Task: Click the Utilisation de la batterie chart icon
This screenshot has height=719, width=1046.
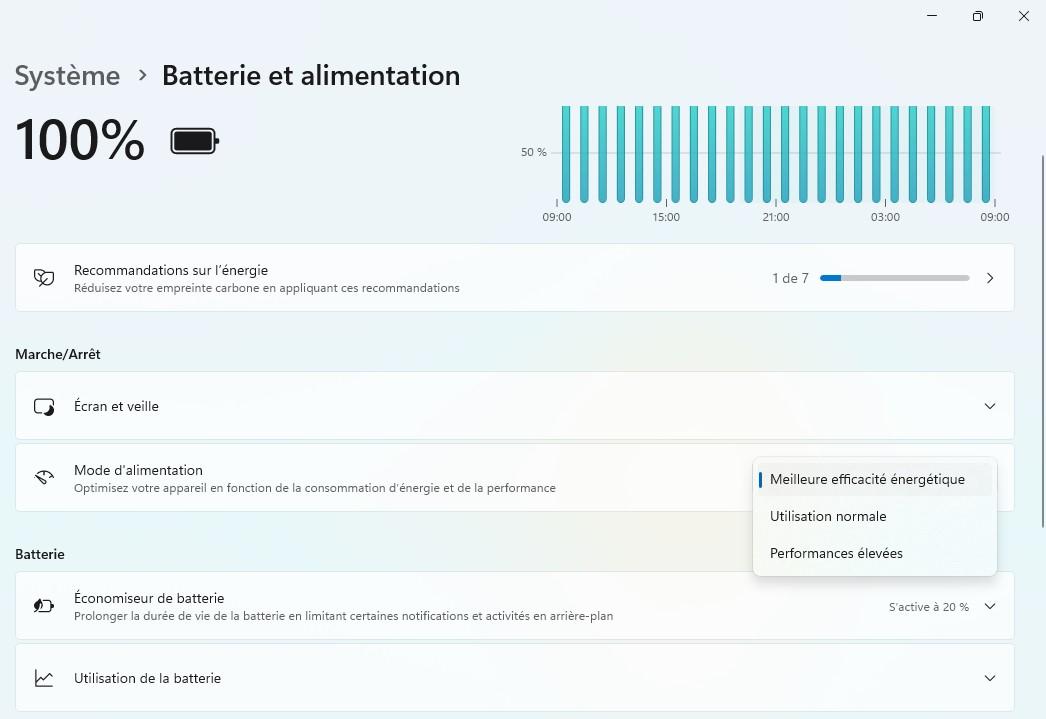Action: point(44,678)
